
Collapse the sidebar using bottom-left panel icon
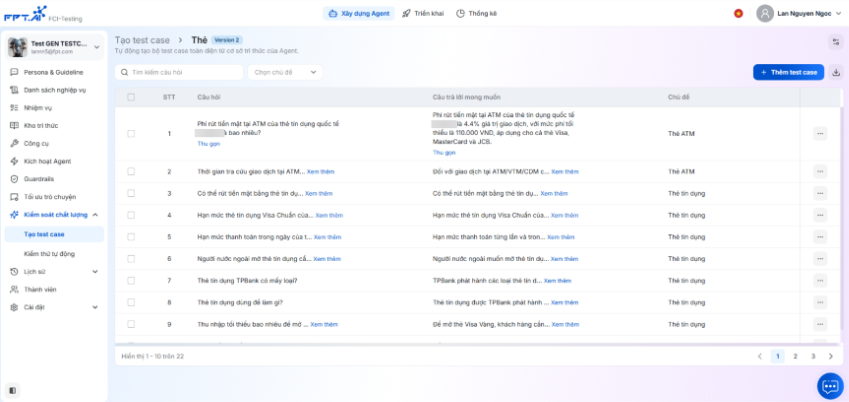13,390
